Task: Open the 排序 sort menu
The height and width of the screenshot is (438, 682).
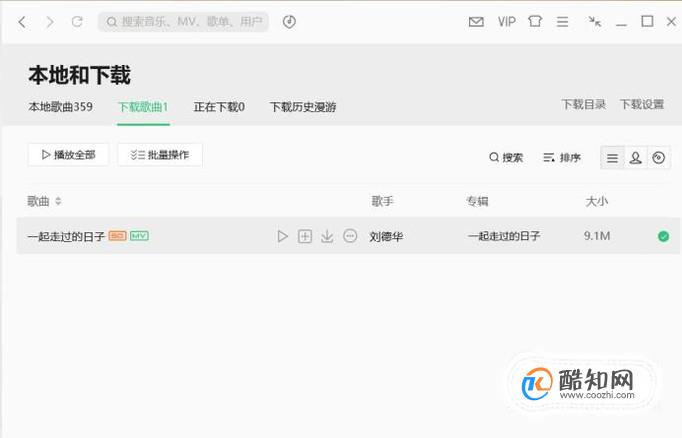Action: (x=562, y=157)
